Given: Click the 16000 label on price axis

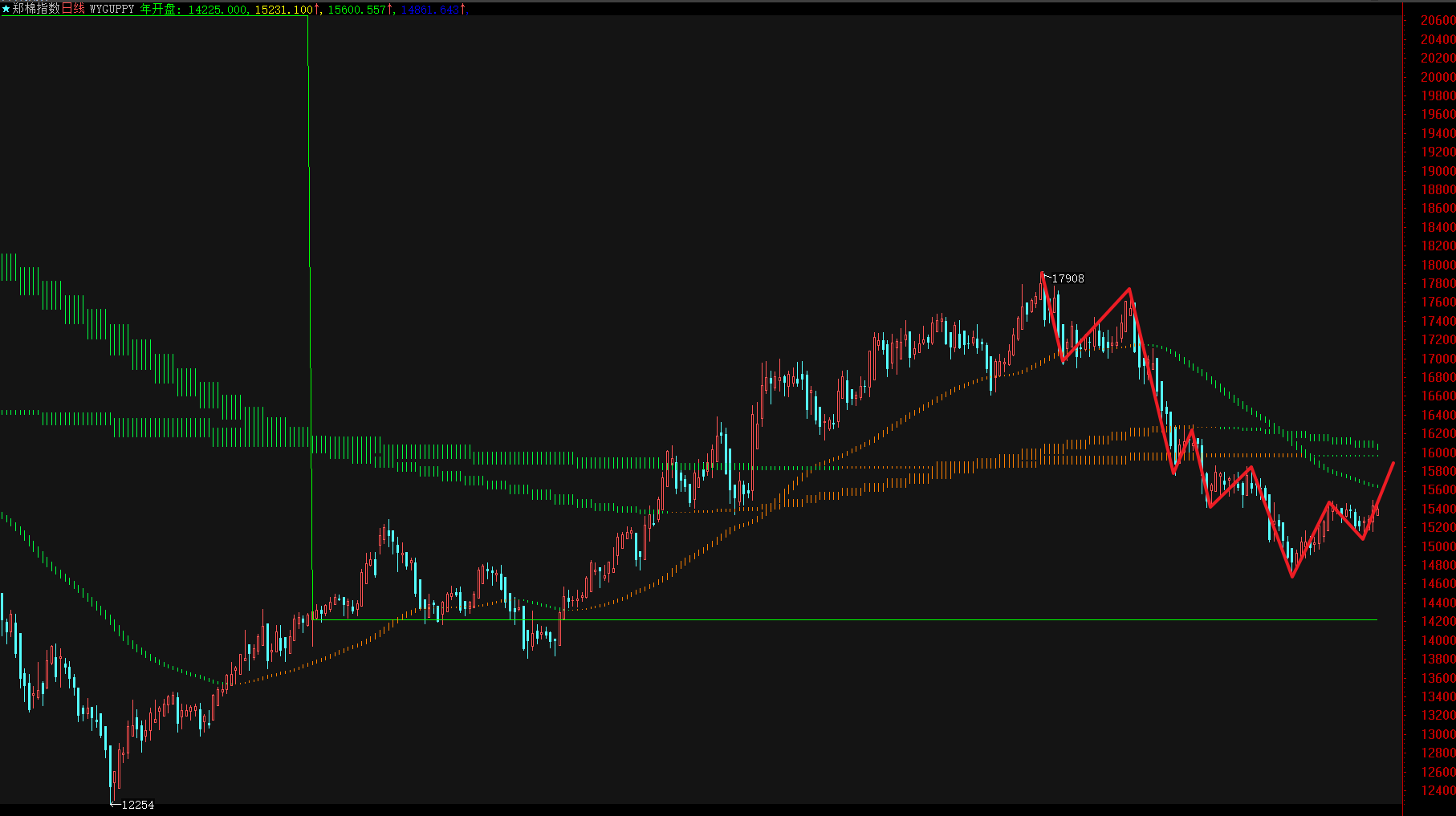Looking at the screenshot, I should click(1438, 453).
